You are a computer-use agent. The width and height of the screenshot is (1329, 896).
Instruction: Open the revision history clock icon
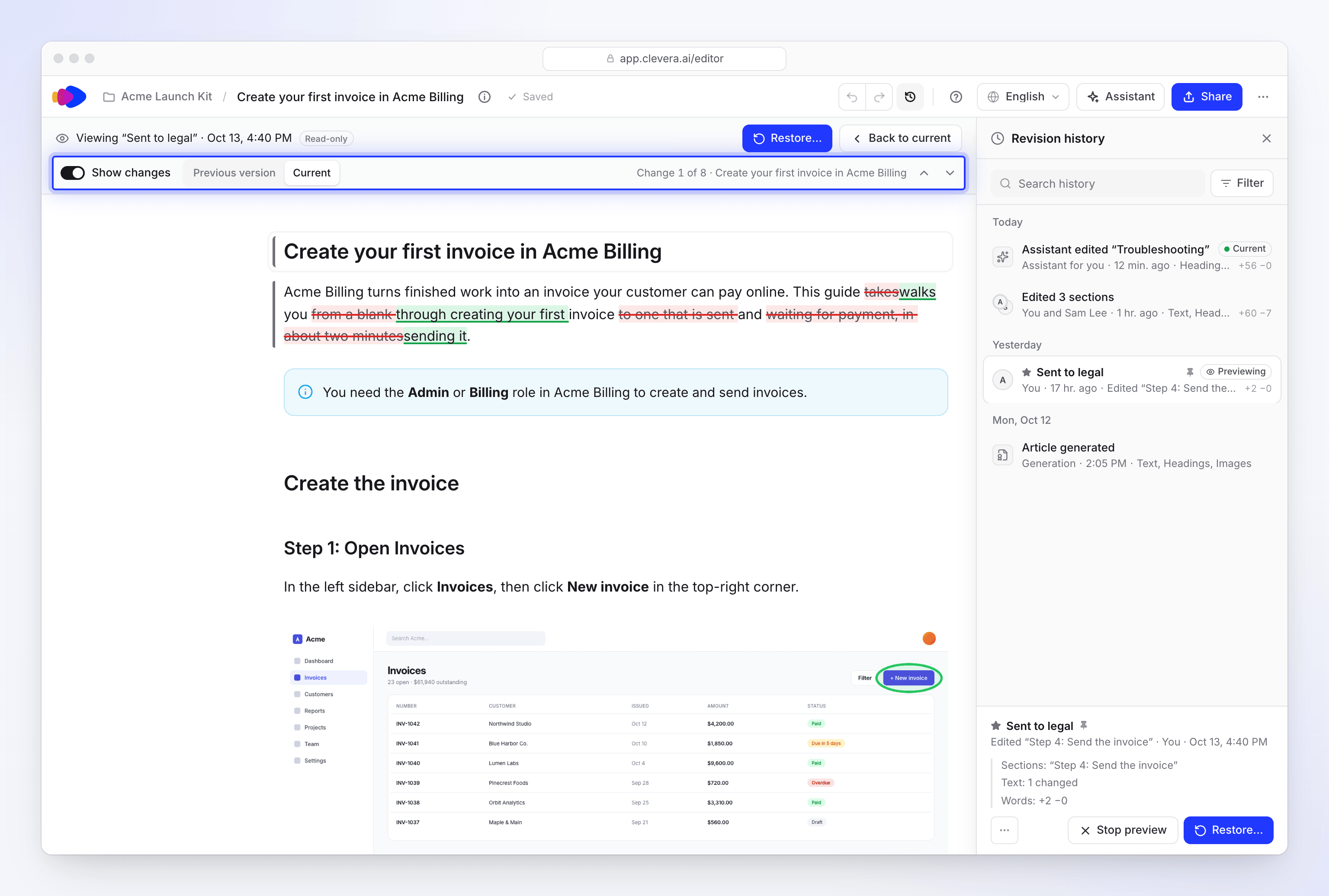(x=910, y=96)
